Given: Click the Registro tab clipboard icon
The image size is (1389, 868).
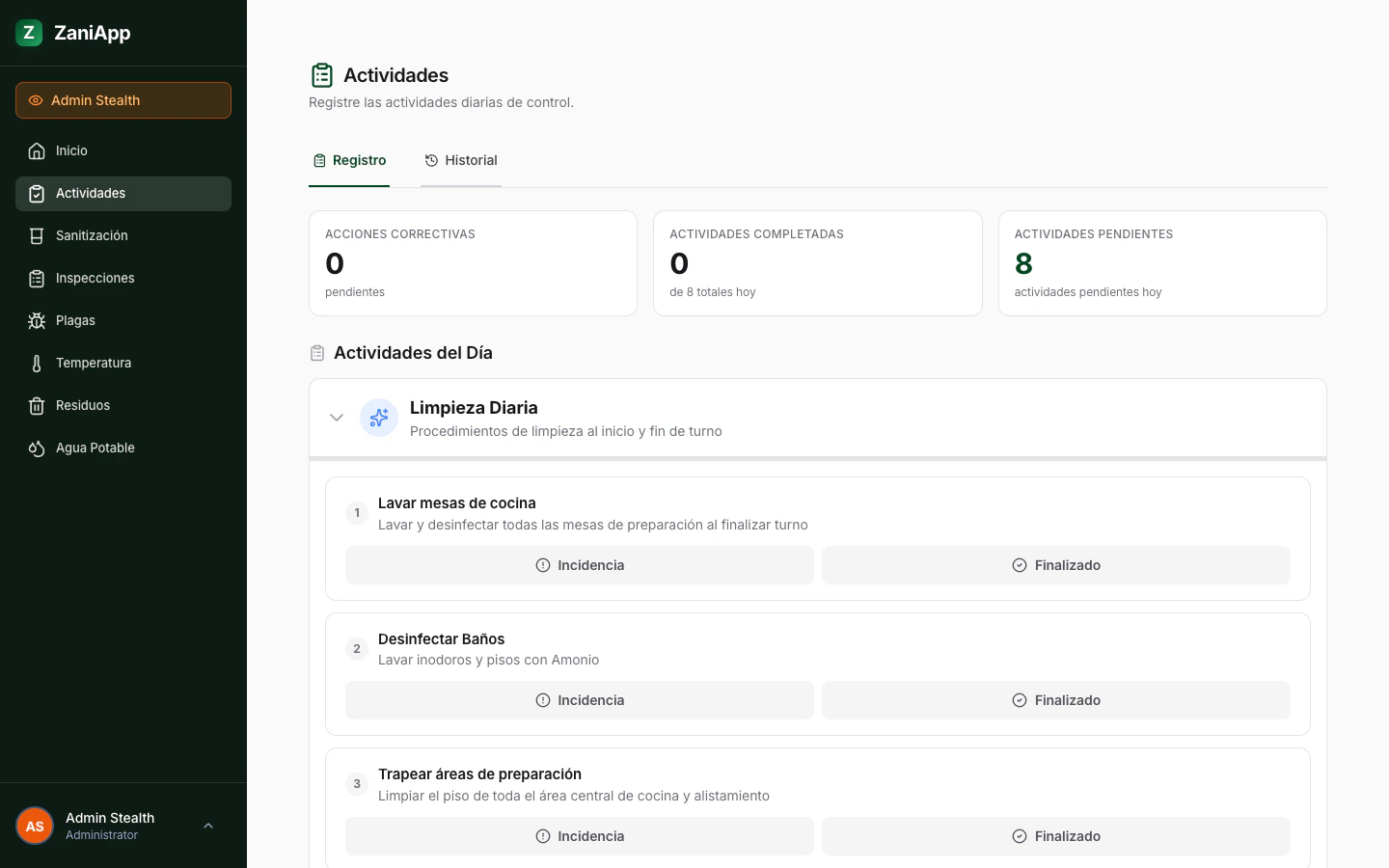Looking at the screenshot, I should coord(319,160).
